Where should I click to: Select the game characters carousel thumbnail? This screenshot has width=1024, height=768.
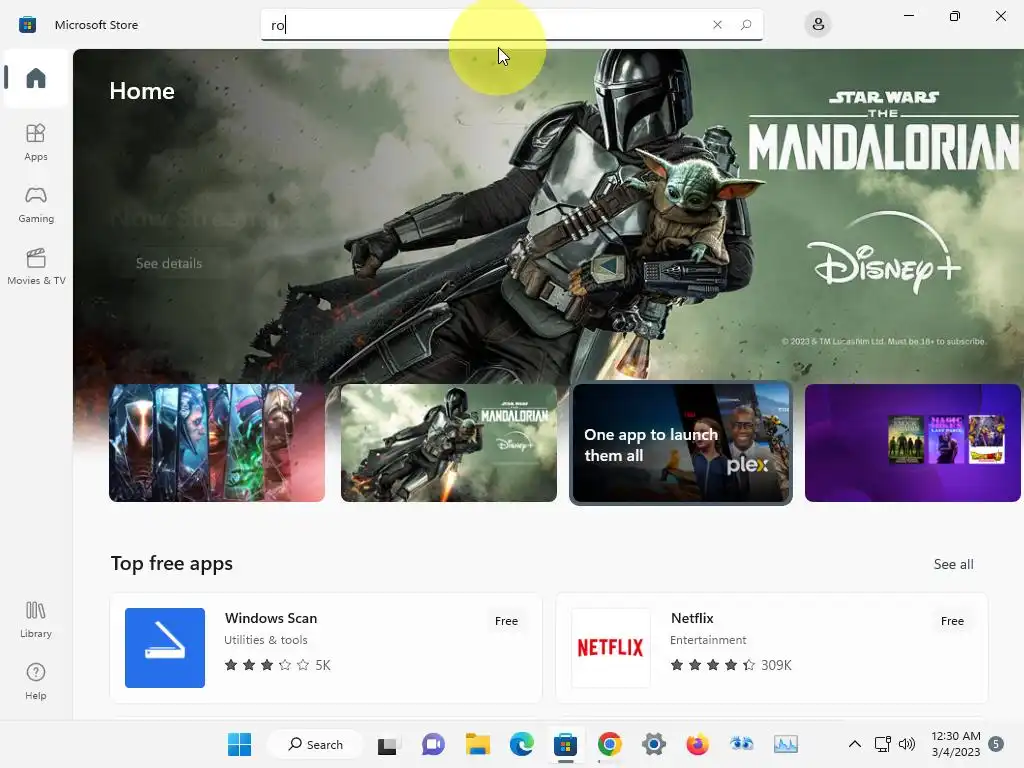point(217,443)
